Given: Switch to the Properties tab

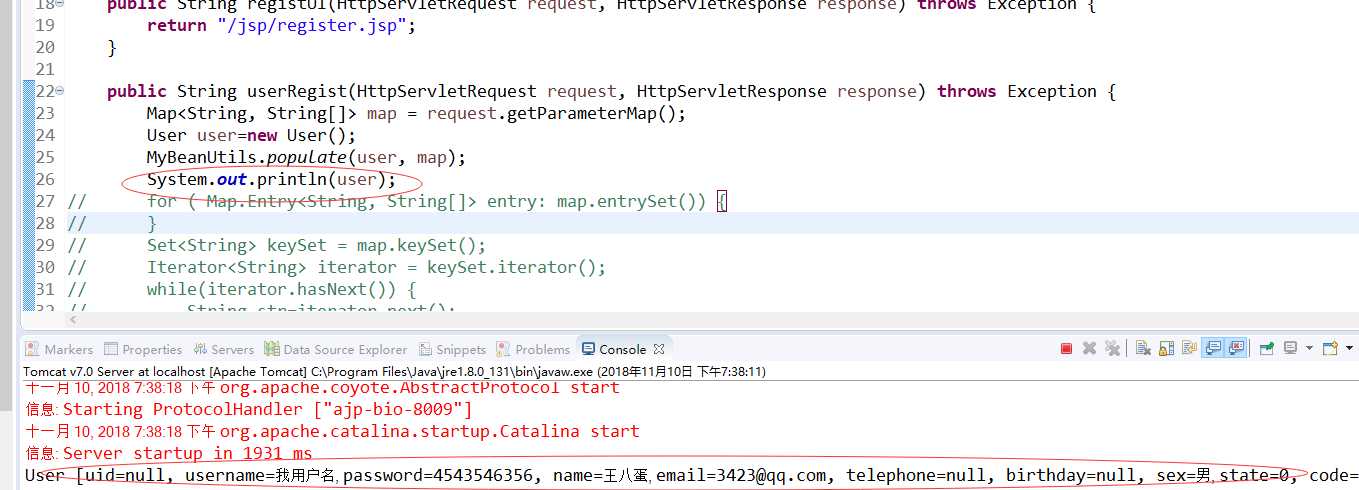Looking at the screenshot, I should pyautogui.click(x=143, y=349).
